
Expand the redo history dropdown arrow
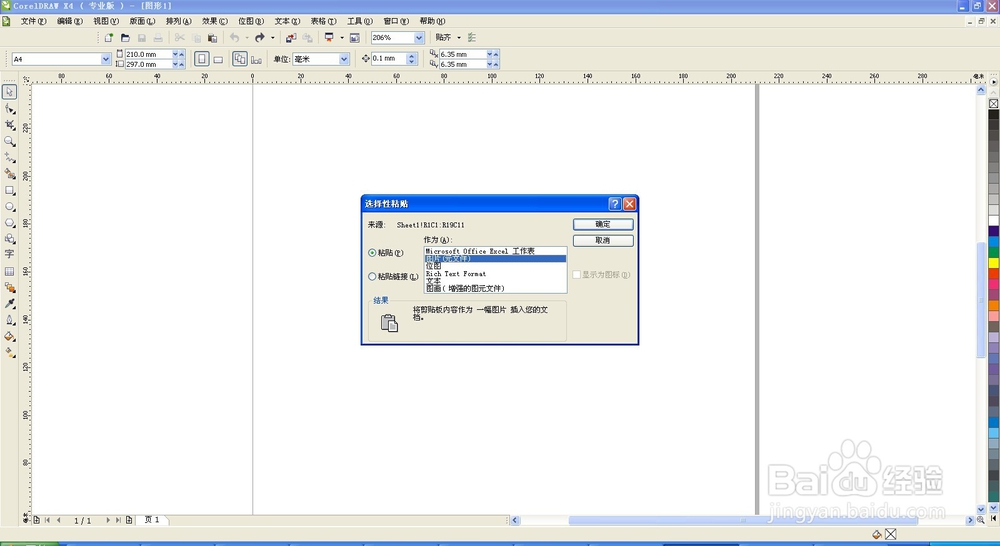click(x=272, y=38)
